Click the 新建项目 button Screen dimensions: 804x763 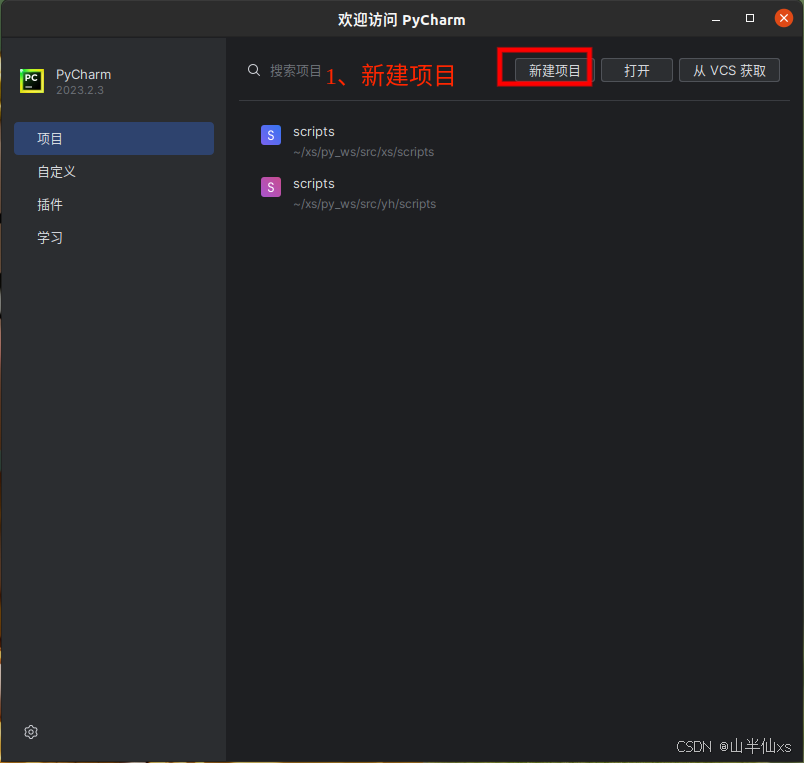coord(554,70)
